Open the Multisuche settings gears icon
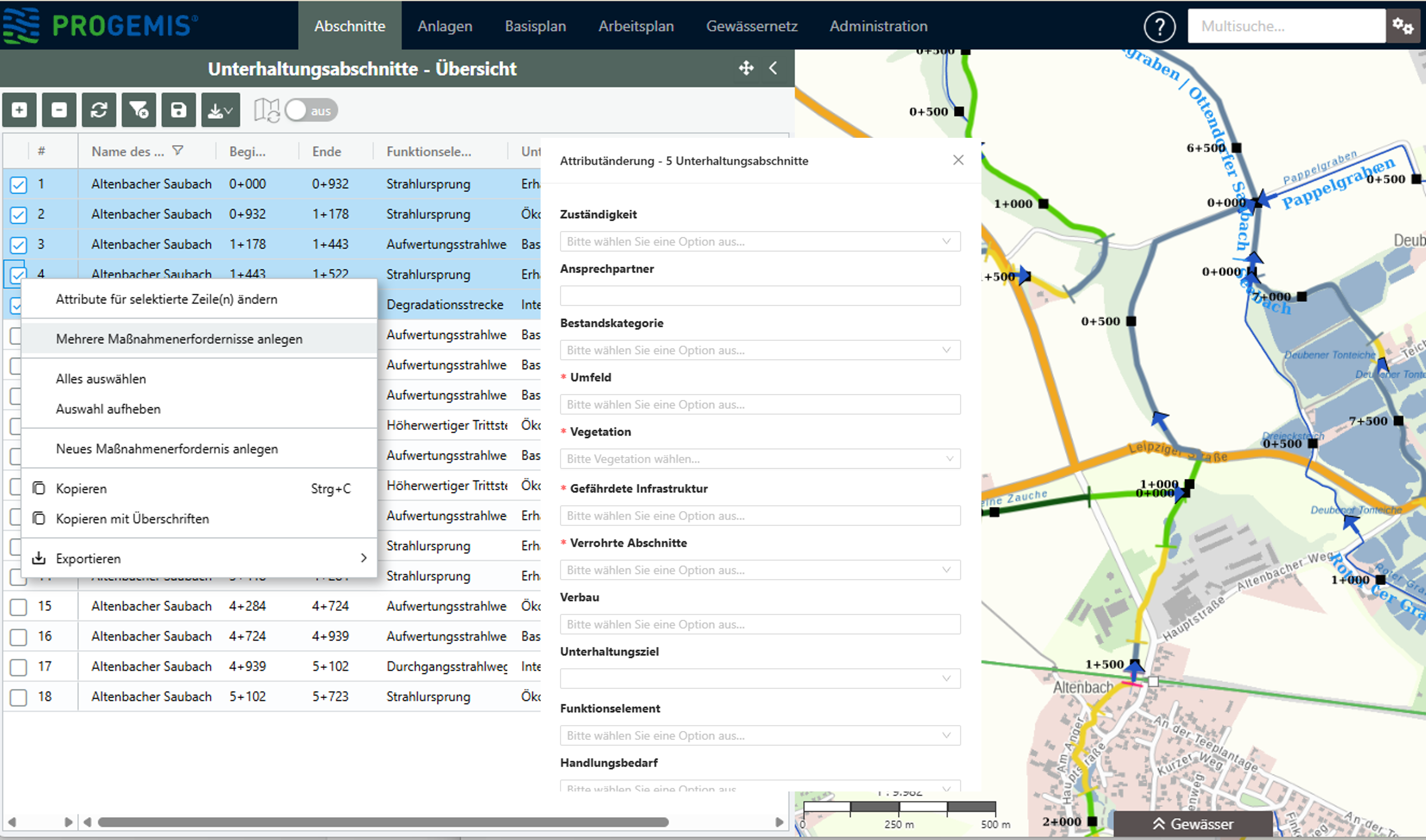This screenshot has width=1426, height=840. (x=1403, y=25)
